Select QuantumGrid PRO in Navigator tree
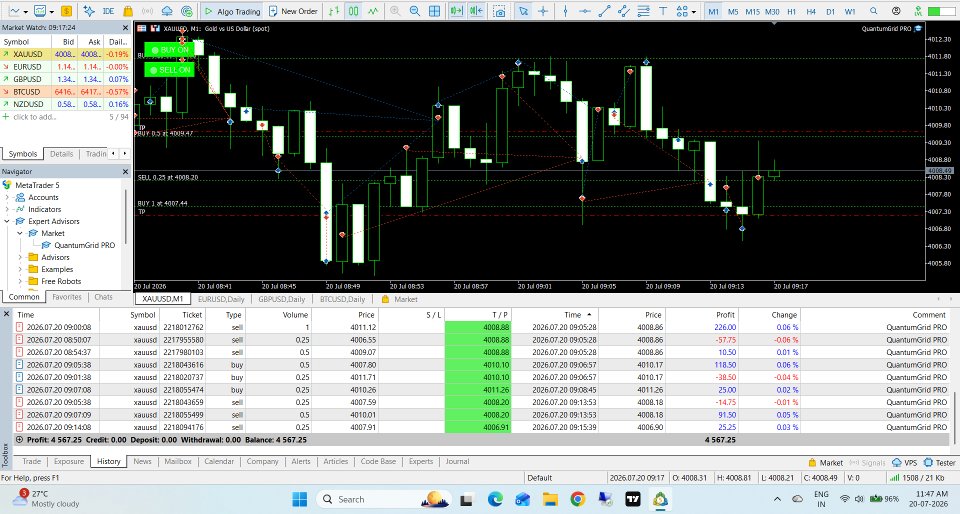Viewport: 960px width, 514px height. pos(84,245)
